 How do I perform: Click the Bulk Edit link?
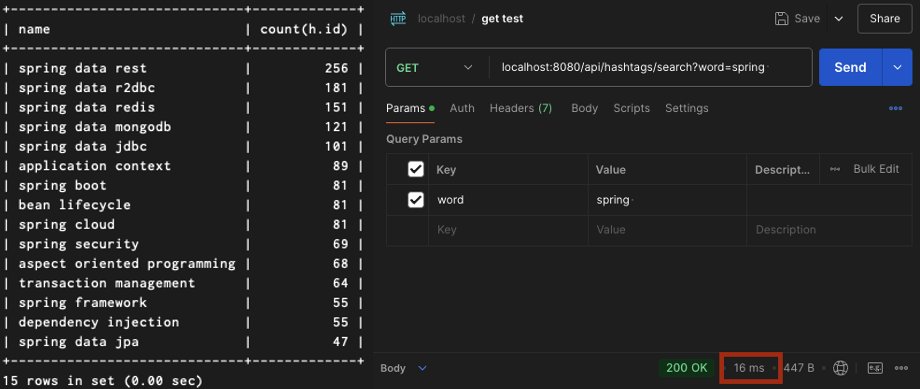pyautogui.click(x=876, y=169)
